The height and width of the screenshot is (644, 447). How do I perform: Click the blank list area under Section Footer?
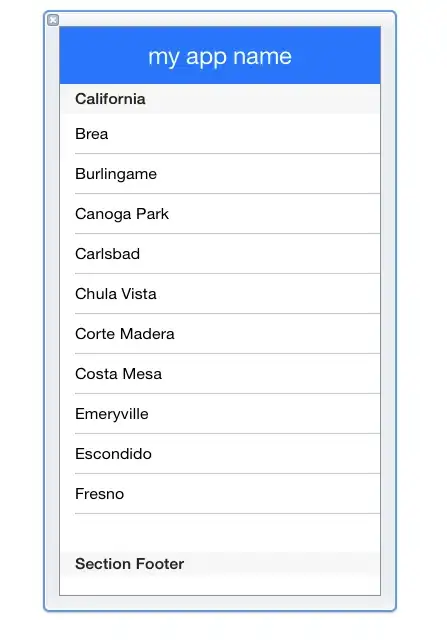220,586
